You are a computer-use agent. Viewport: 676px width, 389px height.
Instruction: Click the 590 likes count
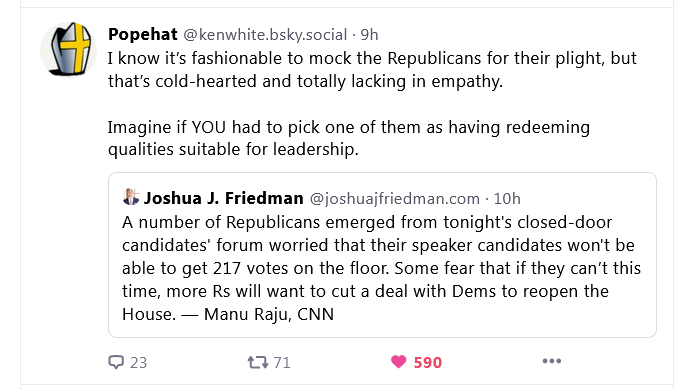coord(428,362)
